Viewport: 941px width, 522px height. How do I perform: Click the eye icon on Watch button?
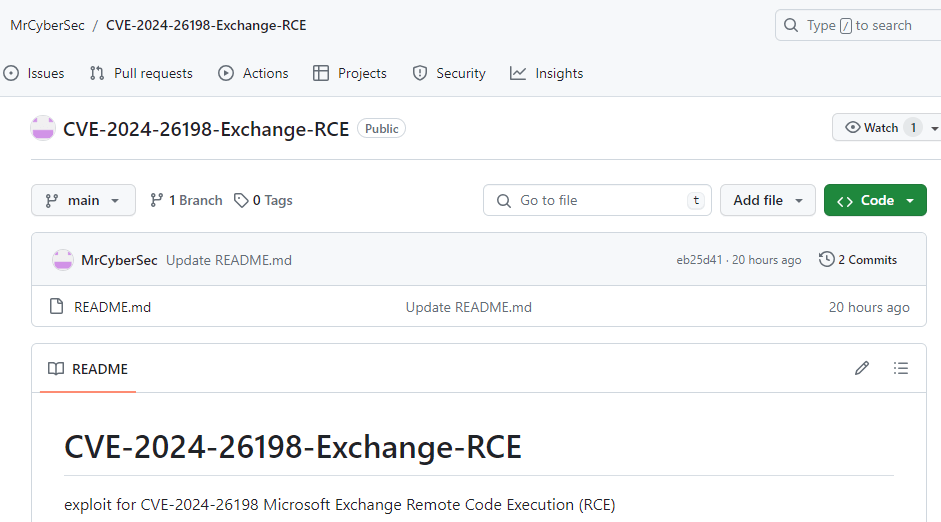pos(852,127)
